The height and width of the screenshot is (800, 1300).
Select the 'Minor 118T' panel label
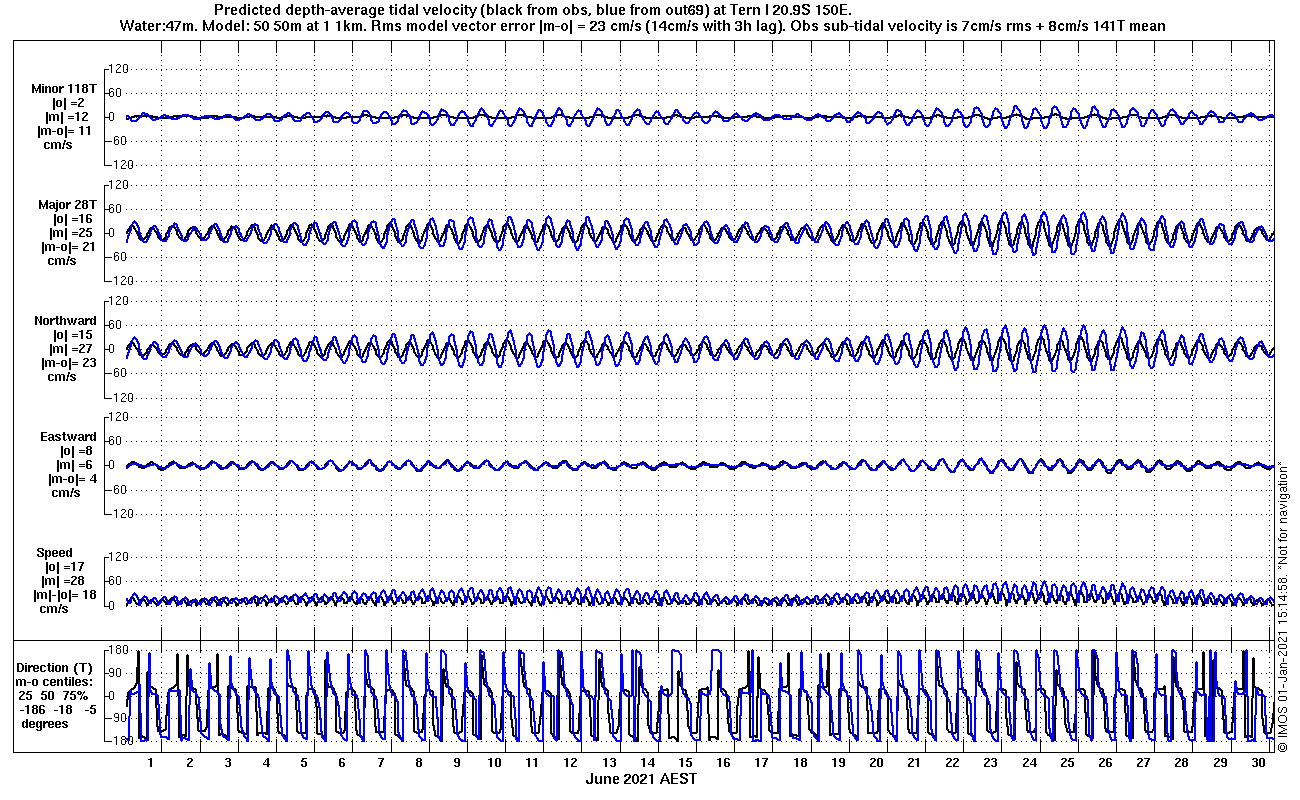click(64, 89)
